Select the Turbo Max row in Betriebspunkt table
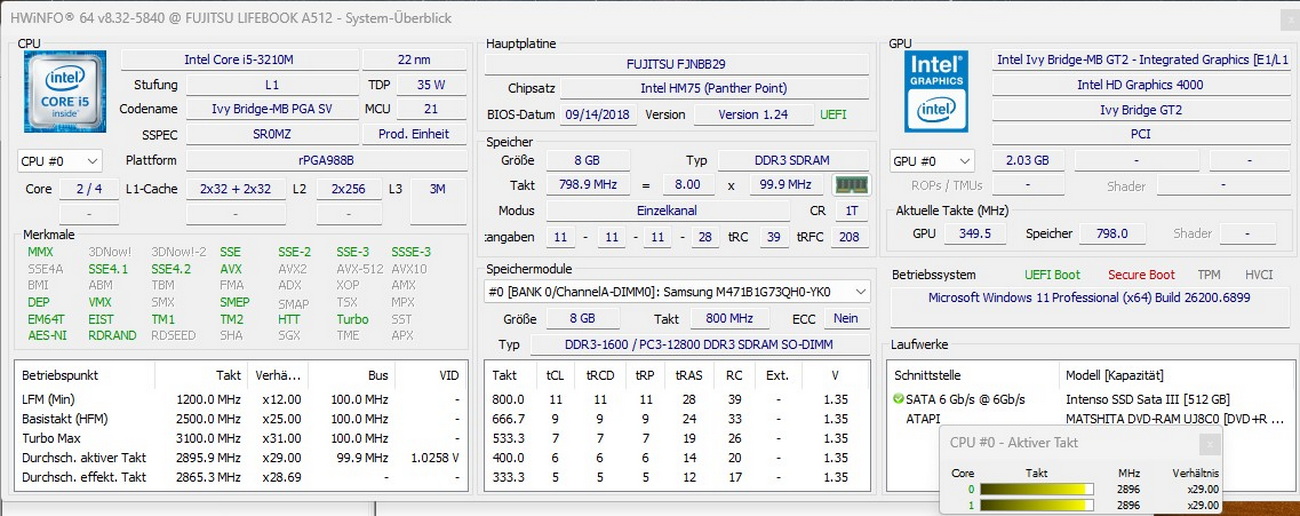This screenshot has height=516, width=1300. pyautogui.click(x=240, y=438)
